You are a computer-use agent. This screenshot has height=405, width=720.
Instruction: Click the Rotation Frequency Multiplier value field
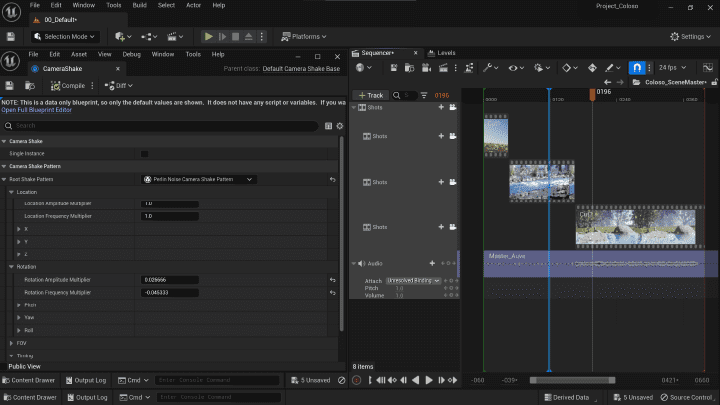pos(169,292)
